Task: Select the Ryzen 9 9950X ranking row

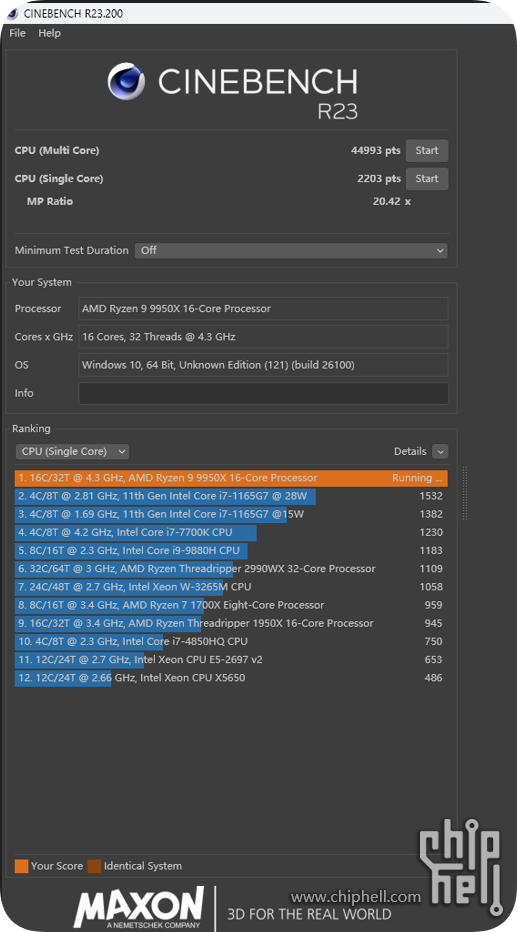Action: 231,478
